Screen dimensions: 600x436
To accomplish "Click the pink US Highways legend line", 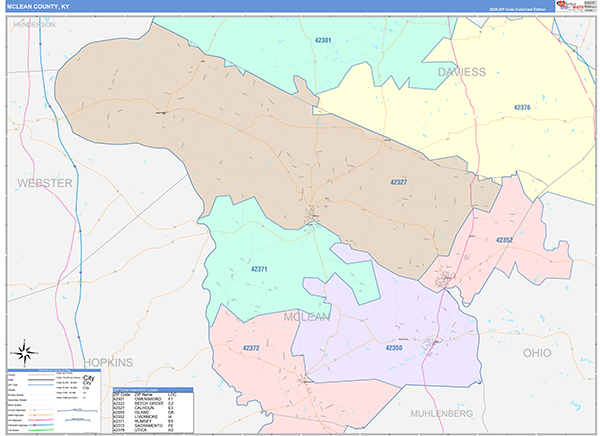I will point(41,420).
